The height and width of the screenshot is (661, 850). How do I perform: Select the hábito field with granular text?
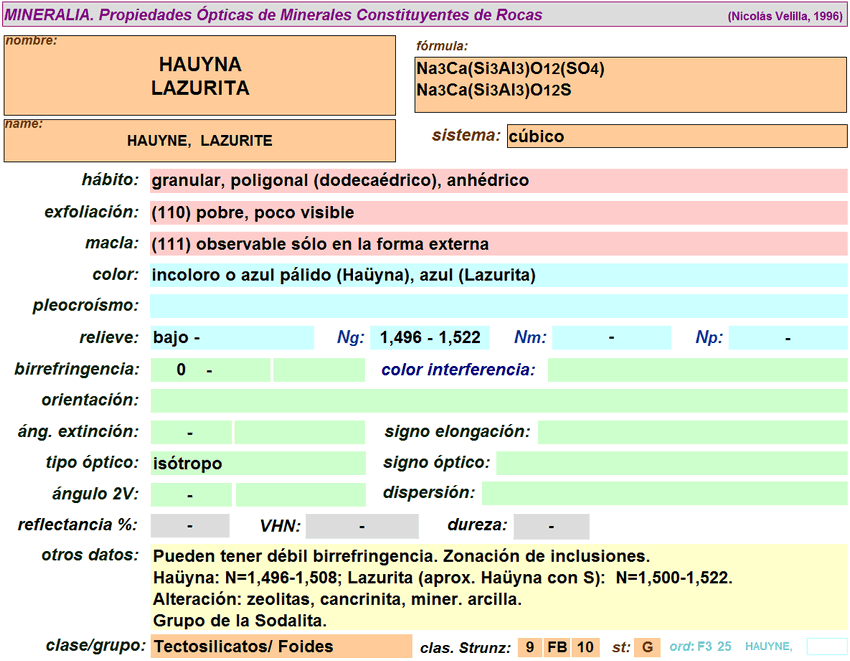[498, 181]
